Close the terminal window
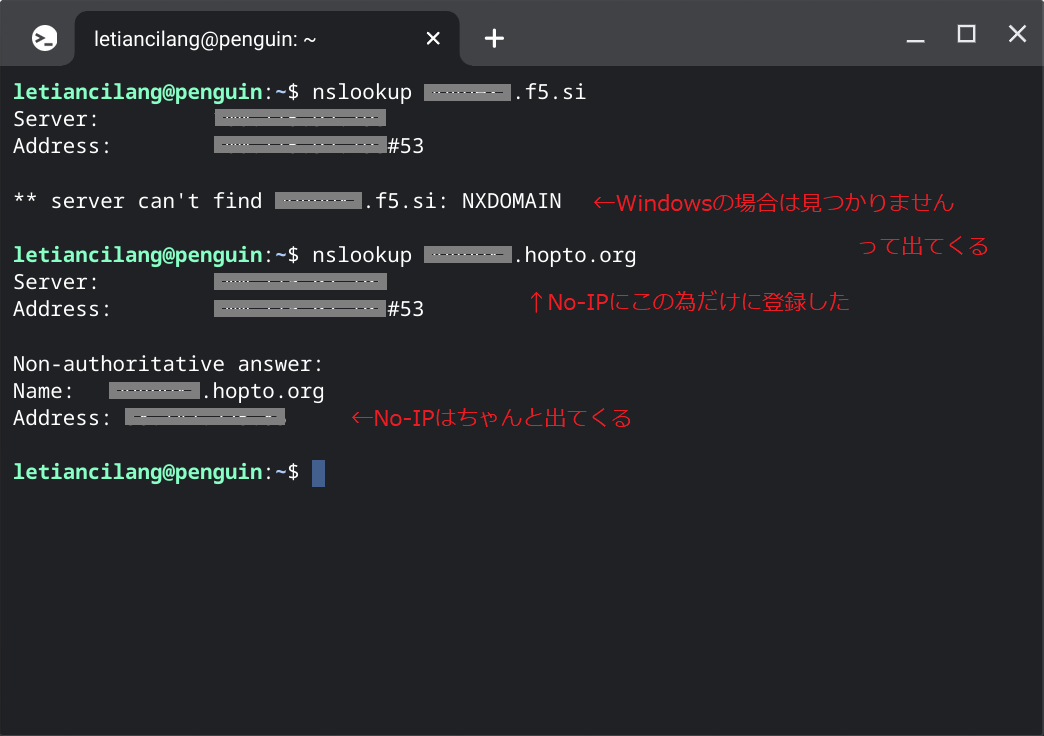This screenshot has height=736, width=1044. 1017,33
